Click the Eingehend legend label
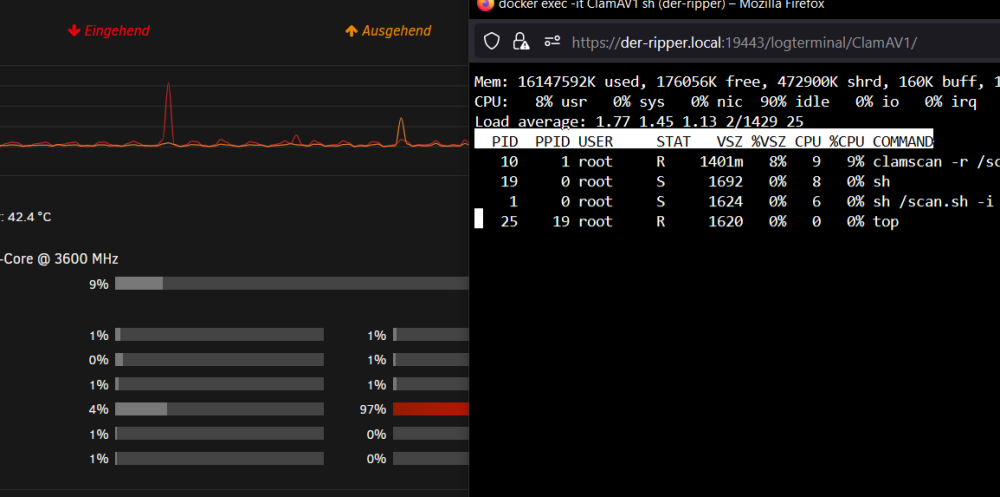 tap(117, 31)
